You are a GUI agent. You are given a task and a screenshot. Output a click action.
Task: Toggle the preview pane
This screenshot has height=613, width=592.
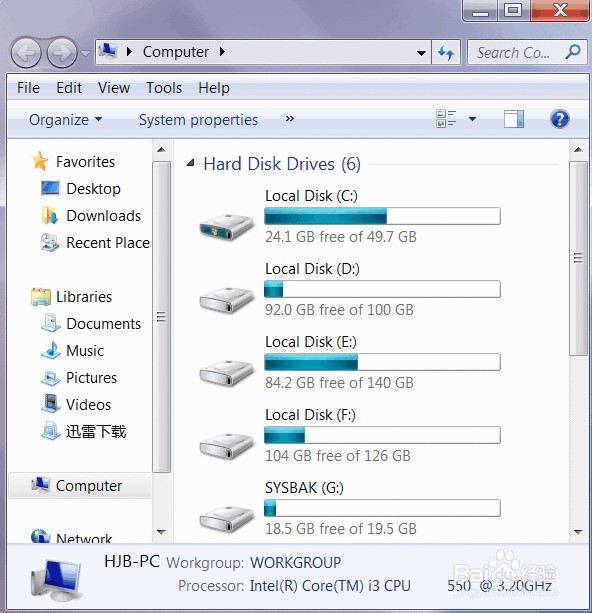pos(513,119)
